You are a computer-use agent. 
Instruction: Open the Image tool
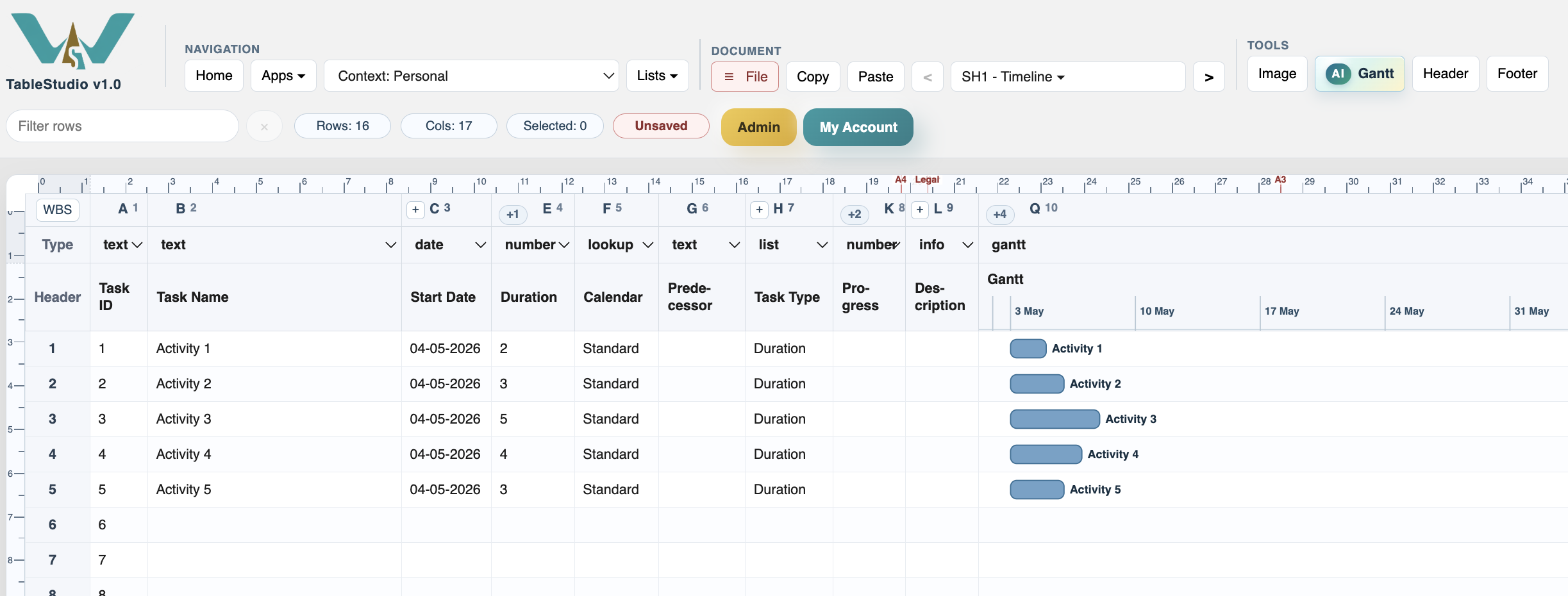[x=1277, y=74]
